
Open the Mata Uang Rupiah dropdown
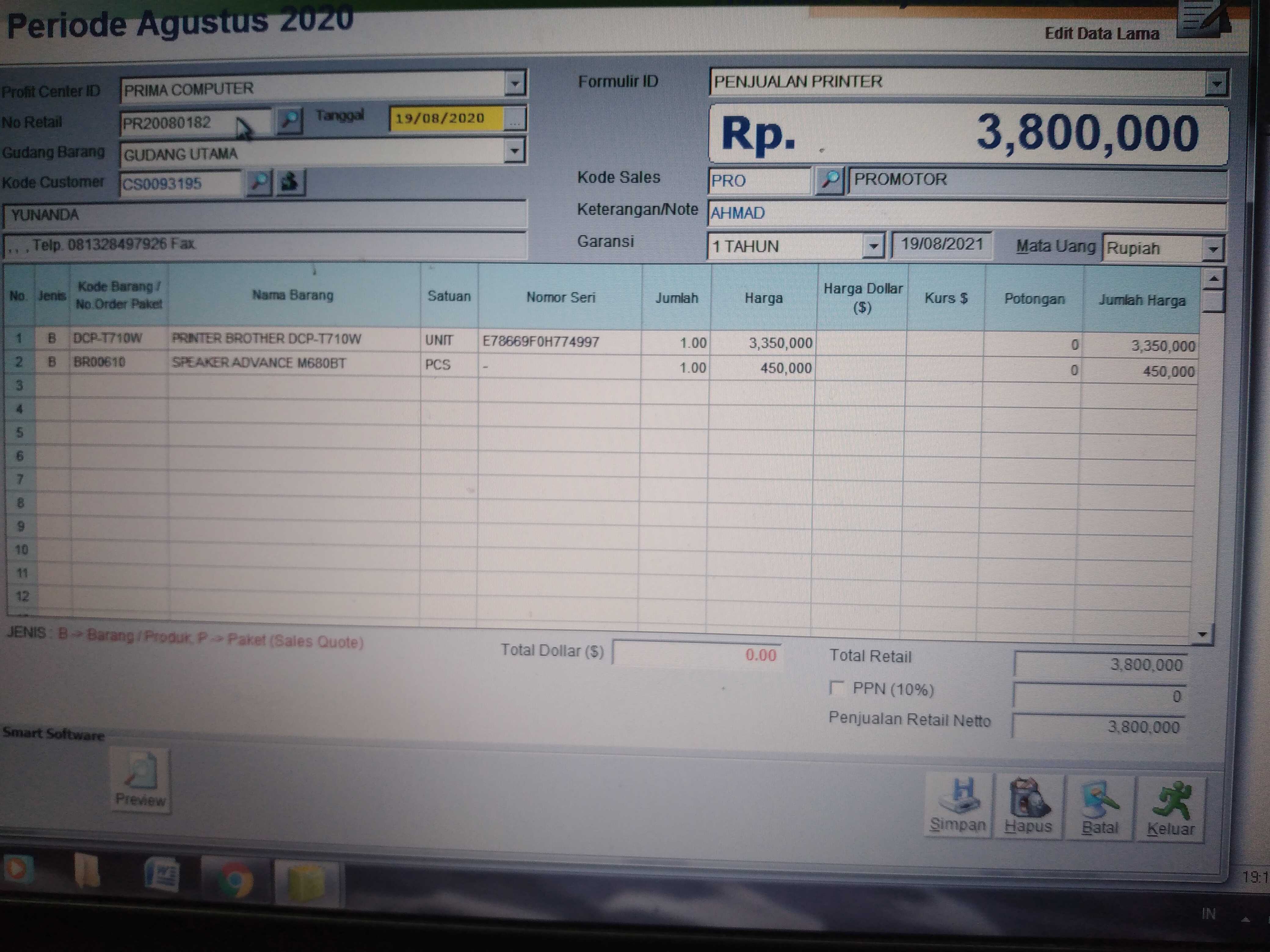coord(1213,250)
